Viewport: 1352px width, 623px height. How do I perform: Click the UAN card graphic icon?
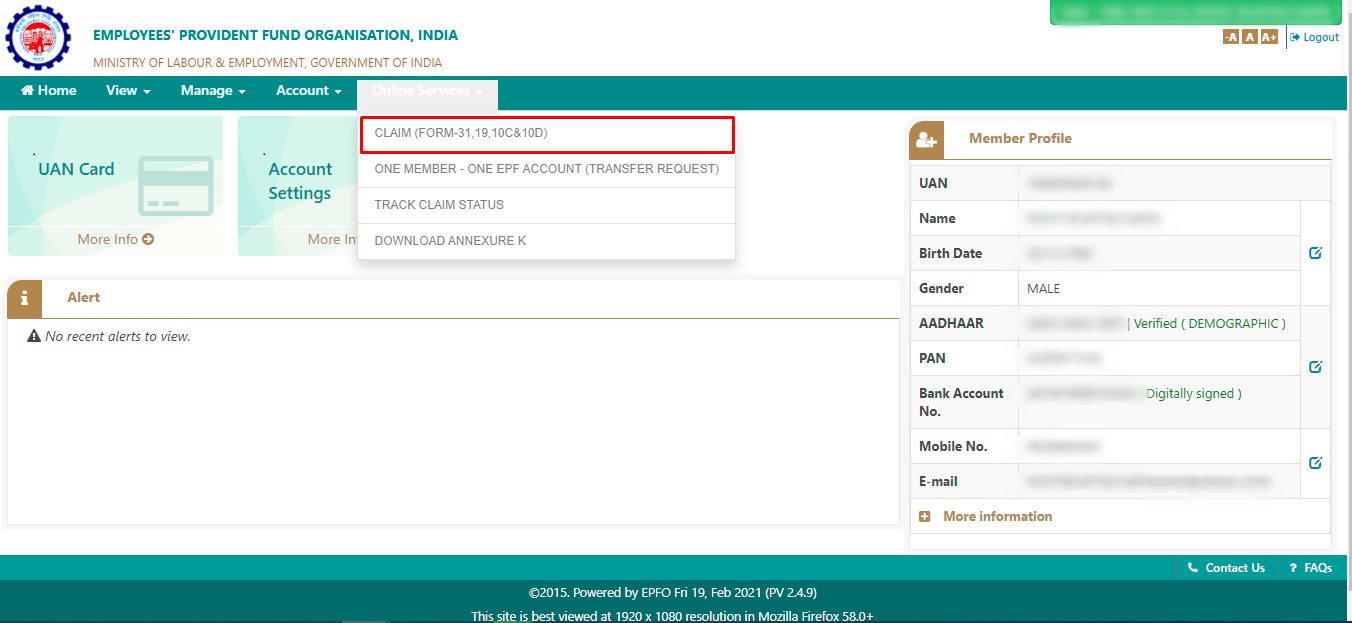click(175, 186)
